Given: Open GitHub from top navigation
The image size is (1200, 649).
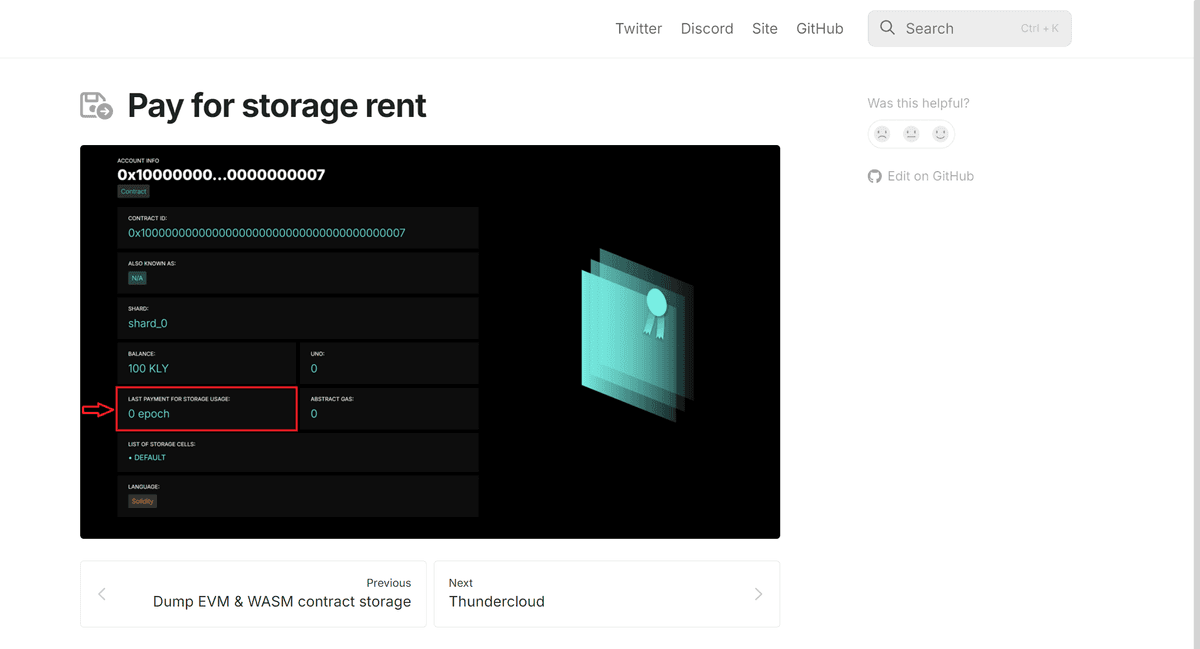Looking at the screenshot, I should tap(820, 28).
